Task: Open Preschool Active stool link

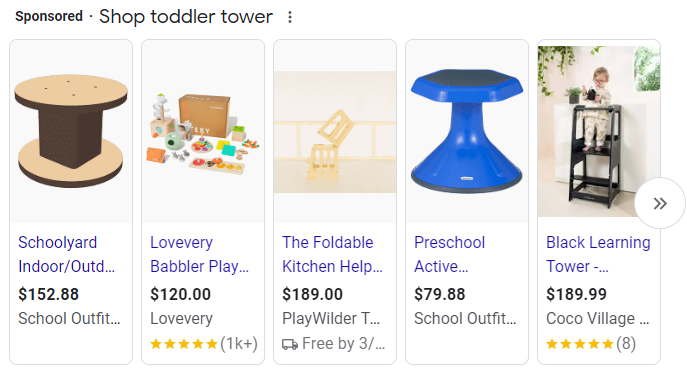Action: coord(450,254)
